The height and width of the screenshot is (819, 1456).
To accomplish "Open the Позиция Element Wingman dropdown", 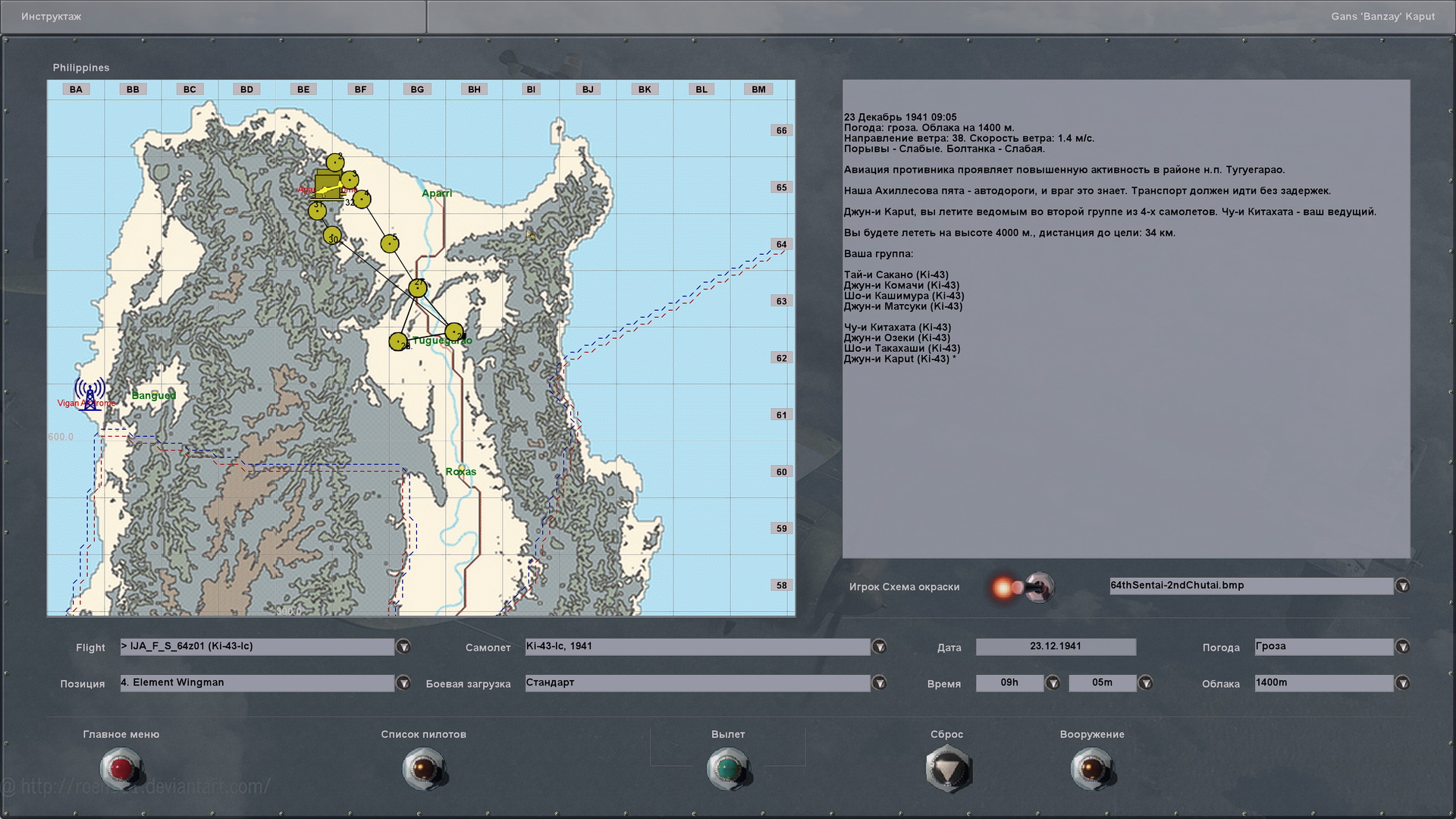I will pyautogui.click(x=403, y=683).
